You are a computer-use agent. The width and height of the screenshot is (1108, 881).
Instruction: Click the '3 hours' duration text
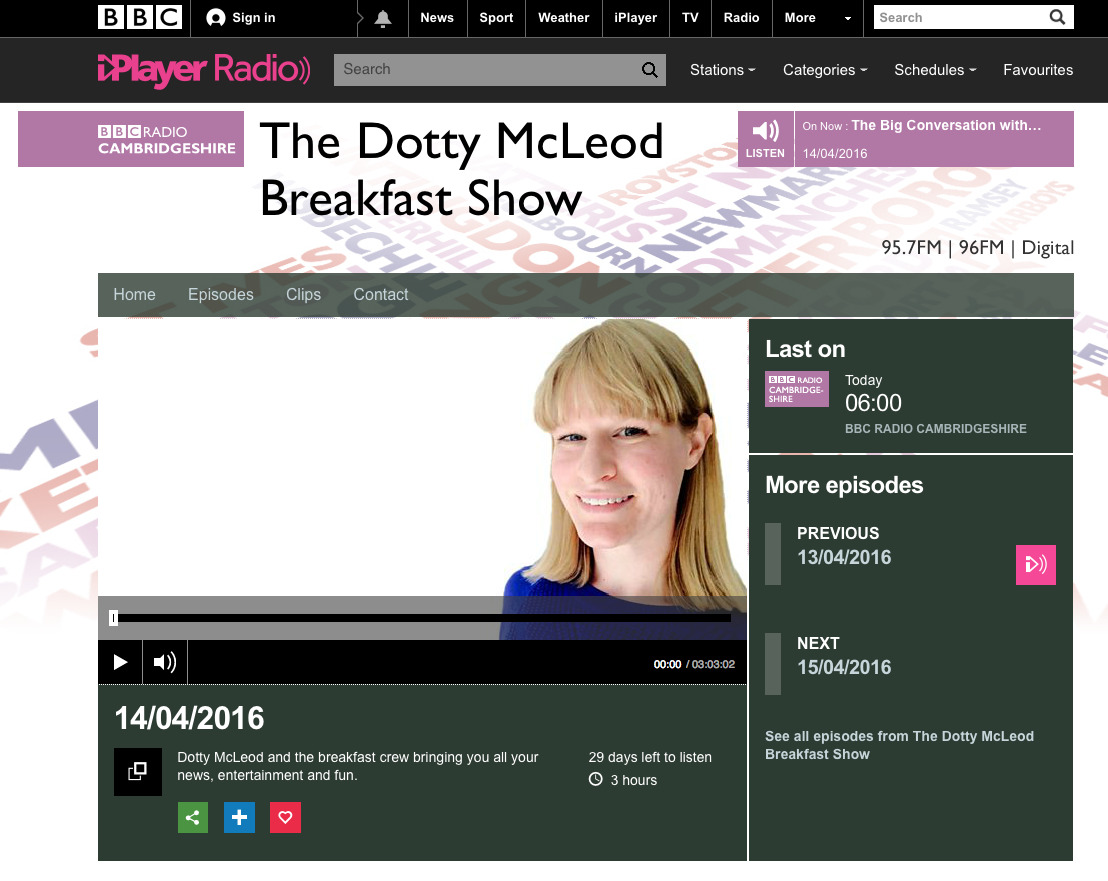tap(633, 780)
